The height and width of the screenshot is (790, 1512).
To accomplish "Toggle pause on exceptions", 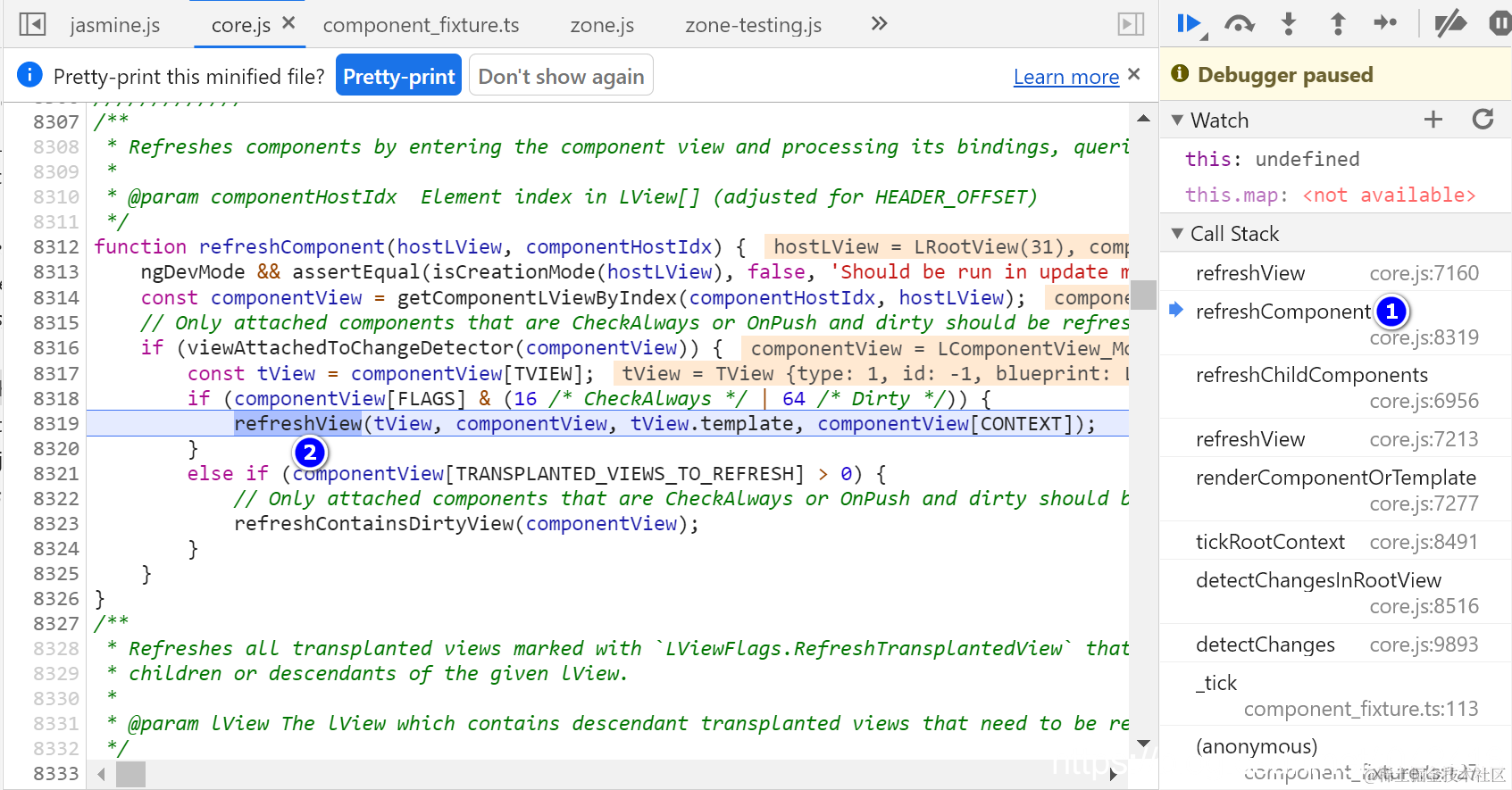I will [1499, 23].
